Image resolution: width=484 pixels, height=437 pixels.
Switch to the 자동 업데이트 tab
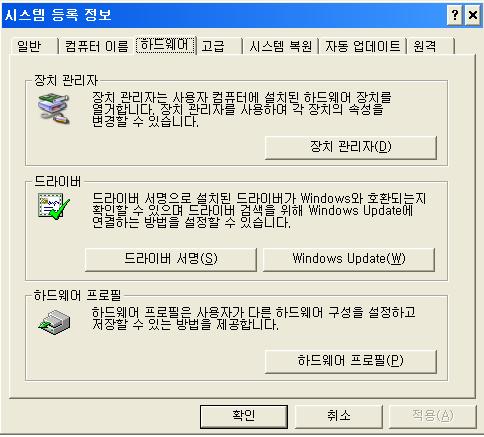click(363, 46)
